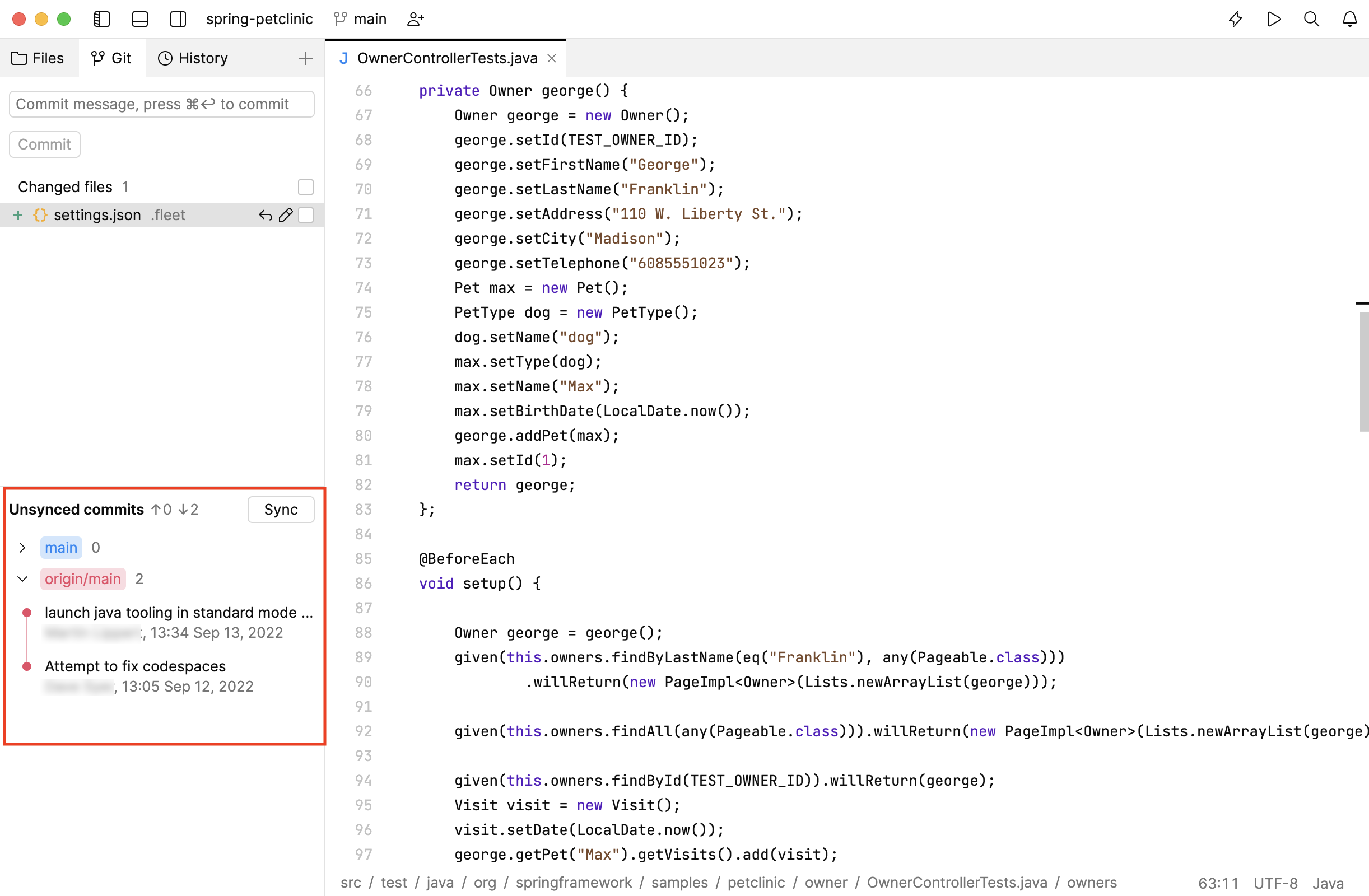The height and width of the screenshot is (896, 1369).
Task: Toggle the right panel icon
Action: (178, 18)
